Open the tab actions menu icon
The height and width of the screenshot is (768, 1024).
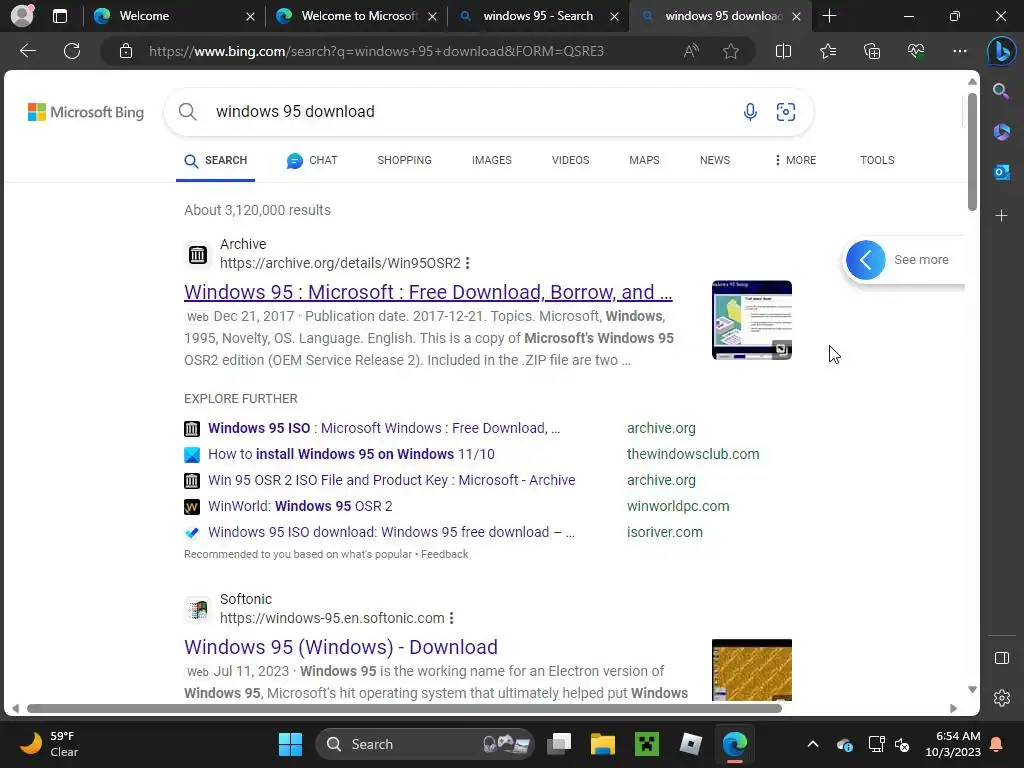point(59,16)
